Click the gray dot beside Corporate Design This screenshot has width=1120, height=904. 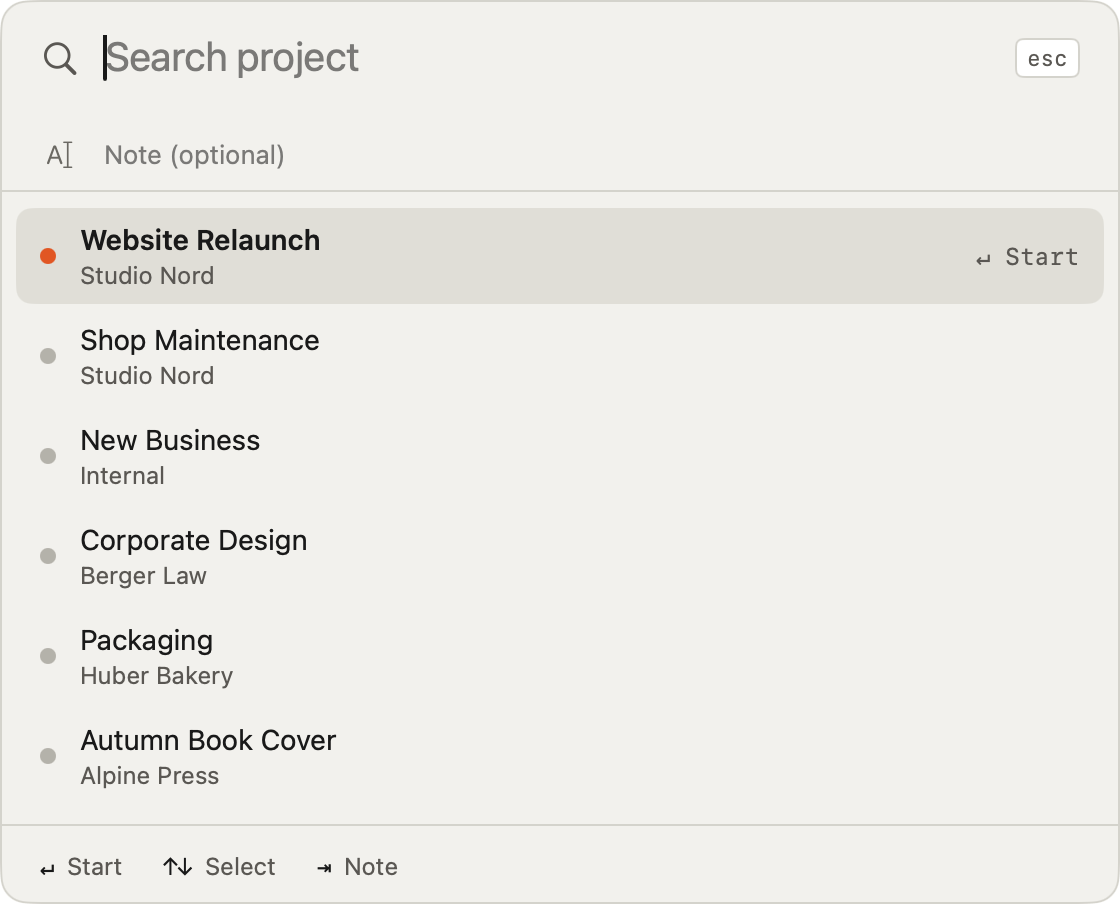coord(48,556)
